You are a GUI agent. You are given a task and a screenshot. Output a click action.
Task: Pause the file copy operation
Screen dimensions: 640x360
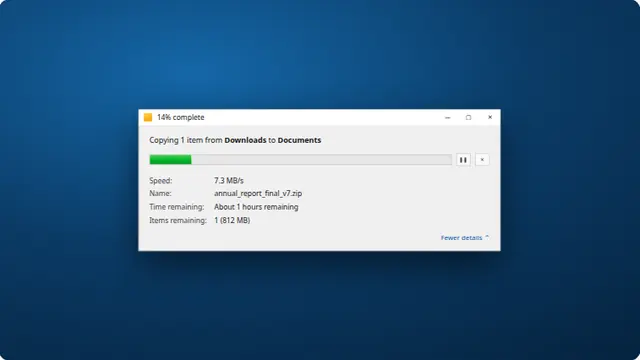(x=463, y=160)
